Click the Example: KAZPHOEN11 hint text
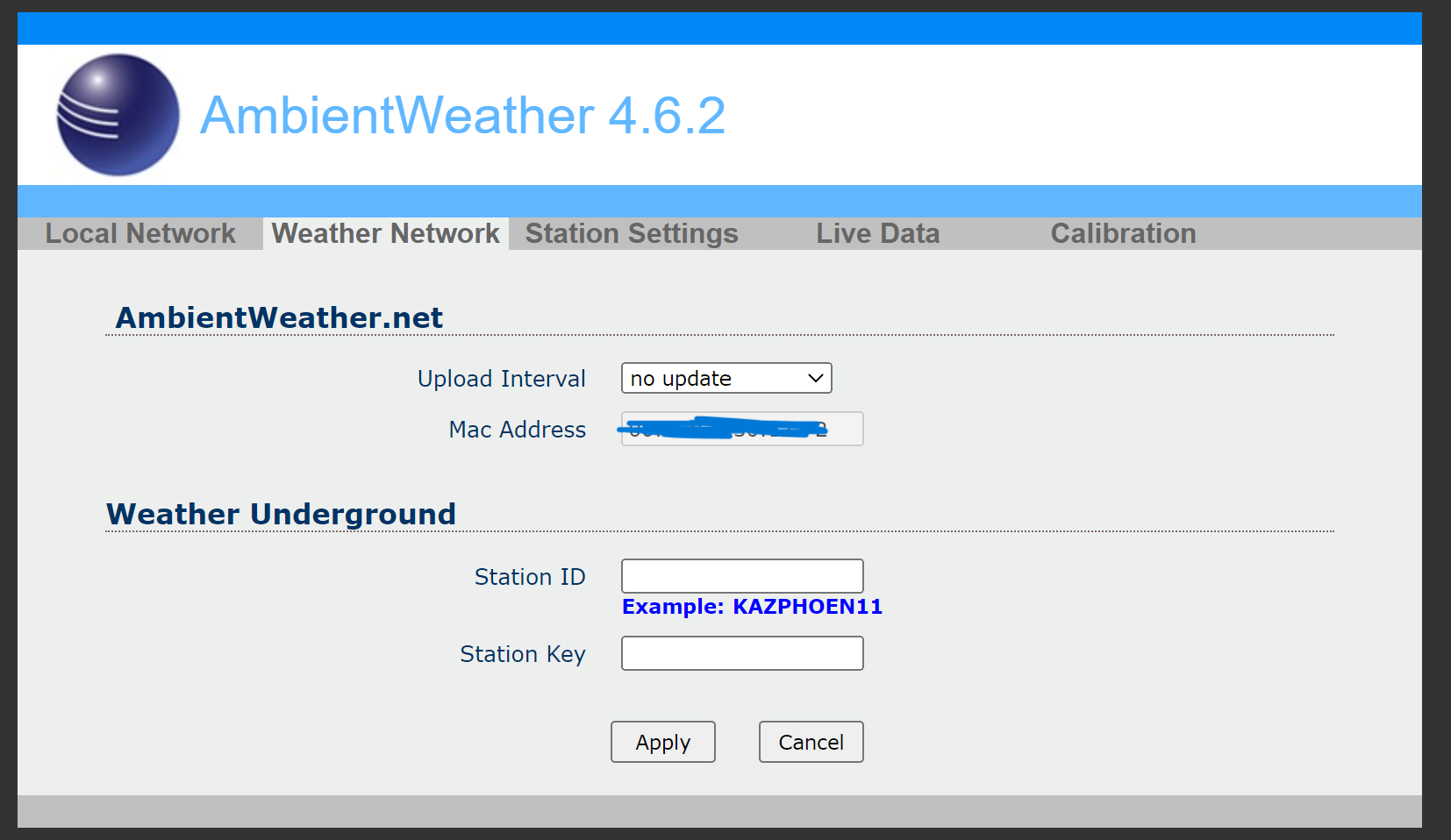This screenshot has width=1451, height=840. click(752, 607)
